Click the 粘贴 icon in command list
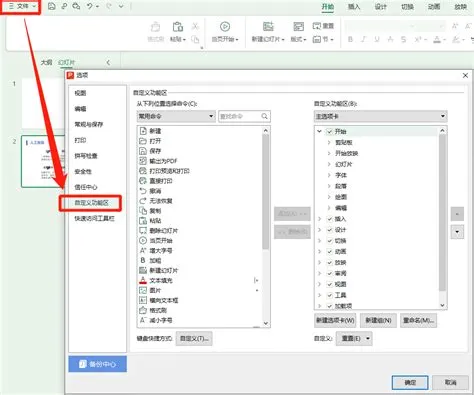474x395 pixels. click(x=143, y=221)
